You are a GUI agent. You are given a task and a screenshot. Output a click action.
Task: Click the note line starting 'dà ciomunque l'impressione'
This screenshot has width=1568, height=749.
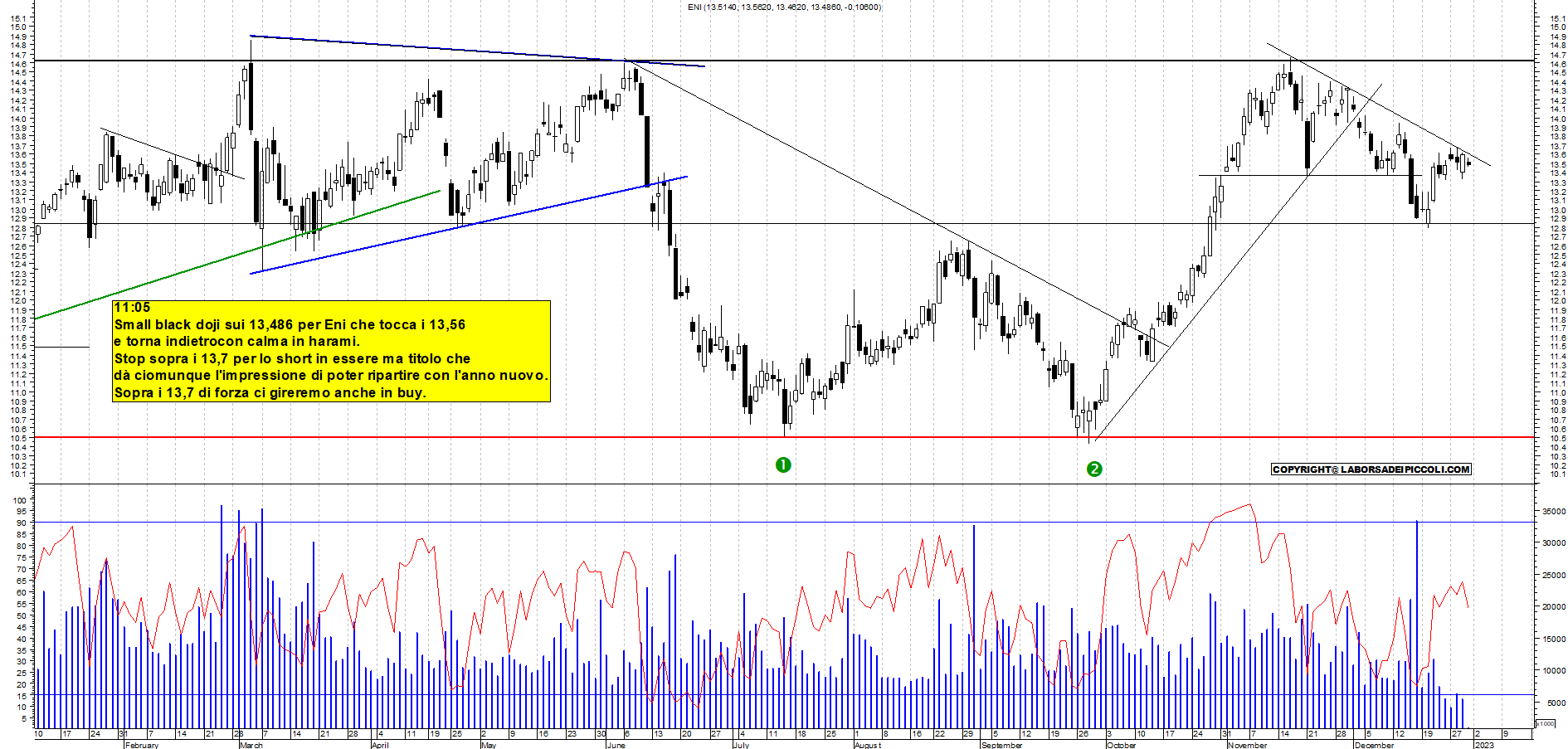coord(331,375)
